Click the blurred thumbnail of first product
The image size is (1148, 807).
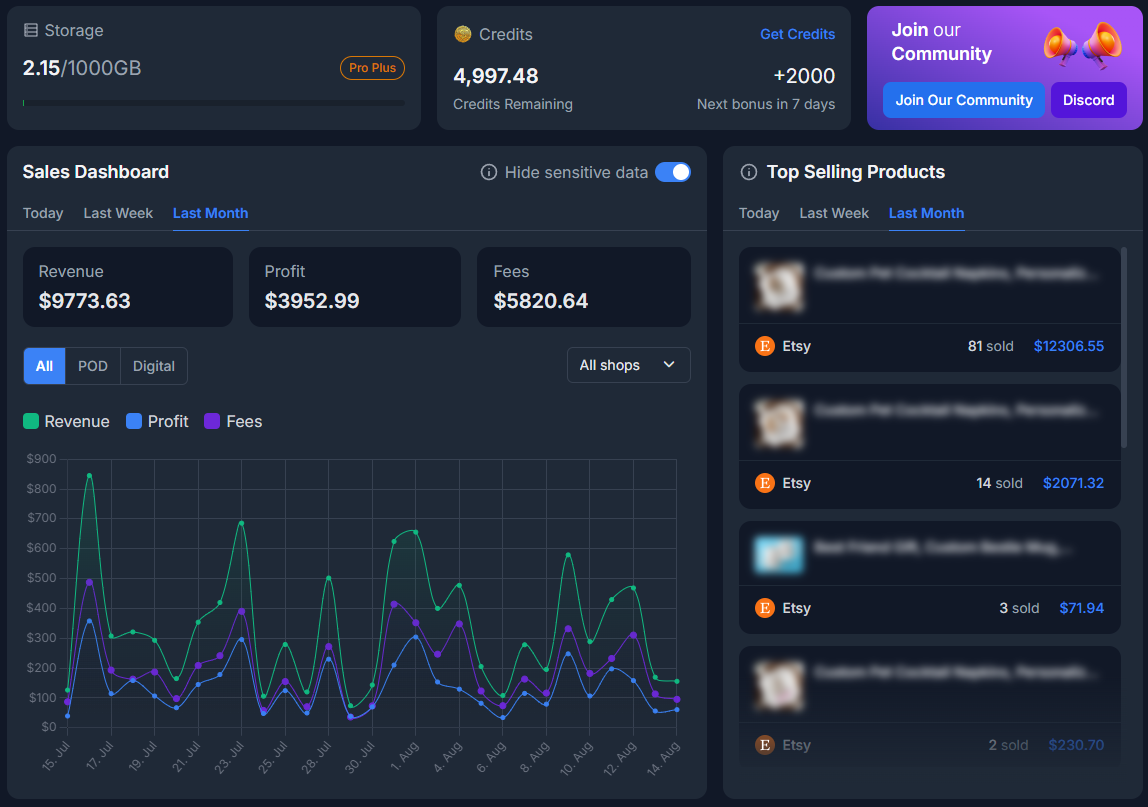click(x=779, y=286)
